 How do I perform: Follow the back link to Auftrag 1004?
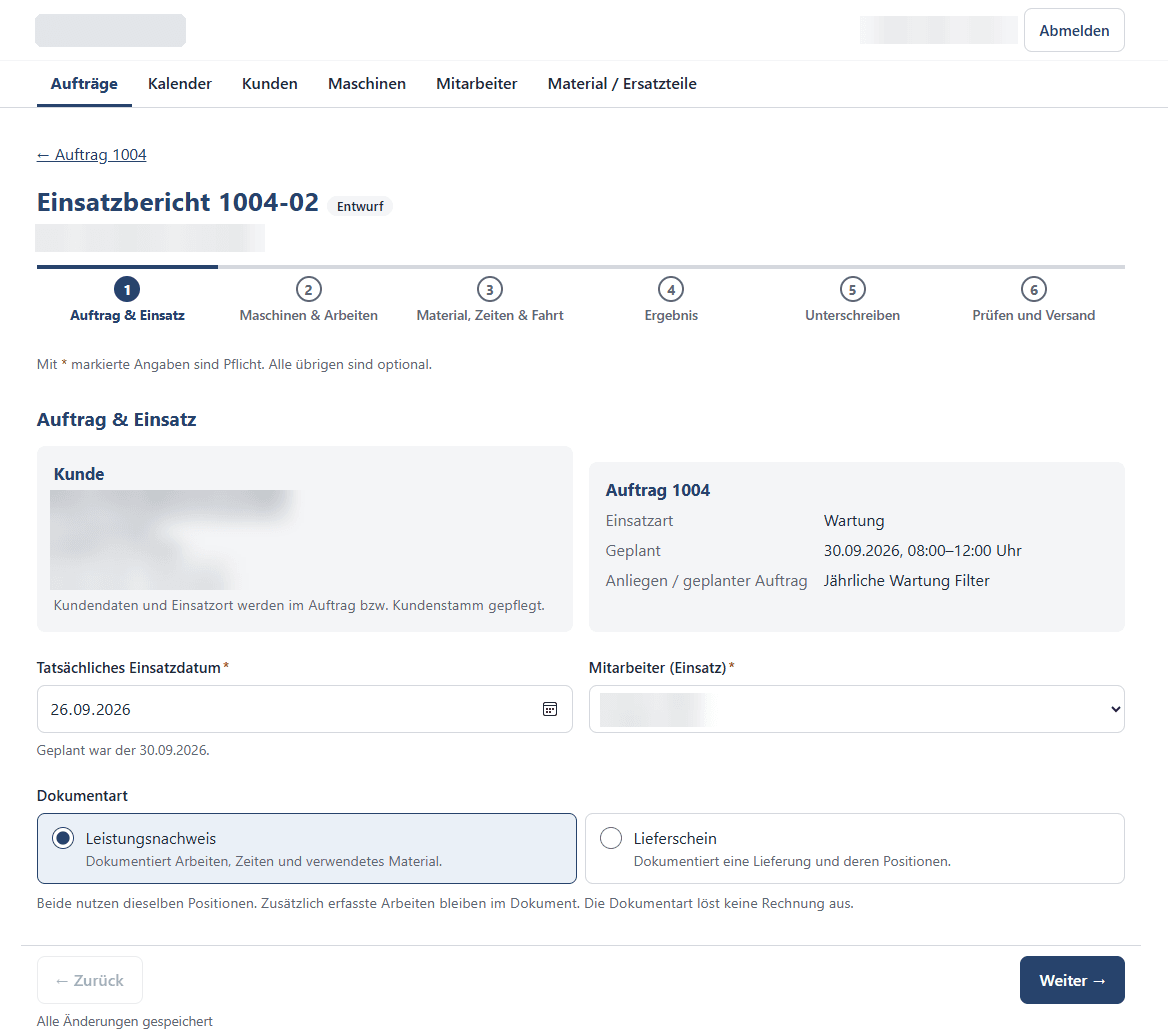point(92,155)
